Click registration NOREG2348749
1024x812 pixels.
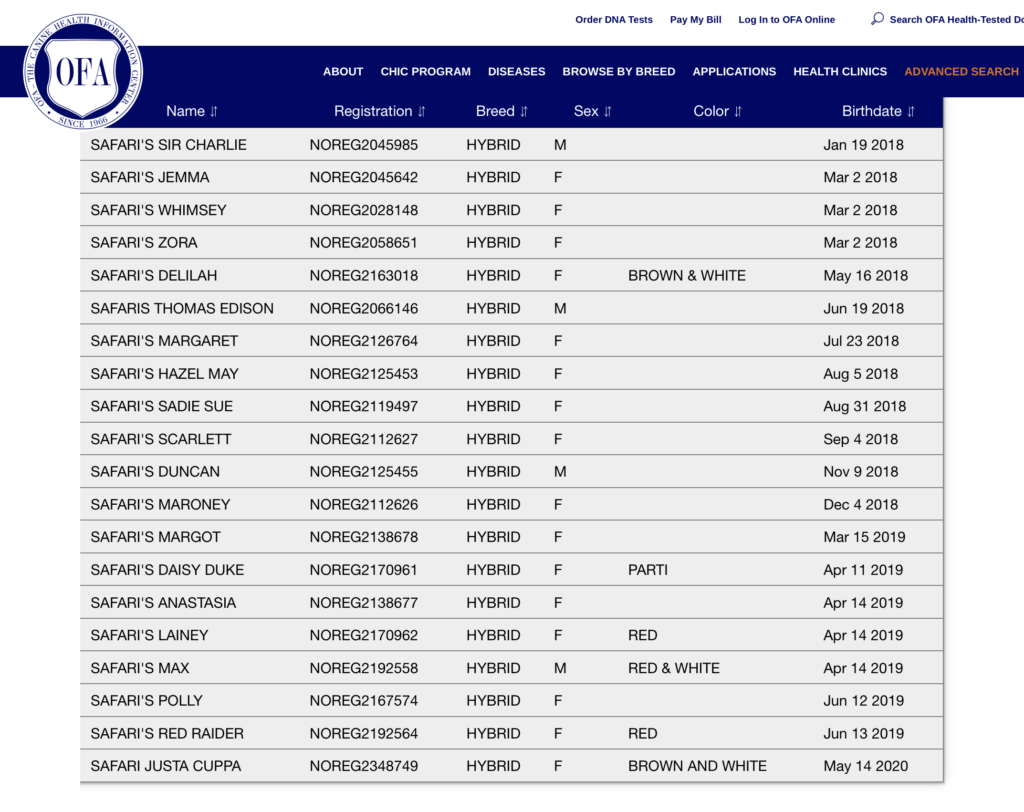(x=364, y=766)
